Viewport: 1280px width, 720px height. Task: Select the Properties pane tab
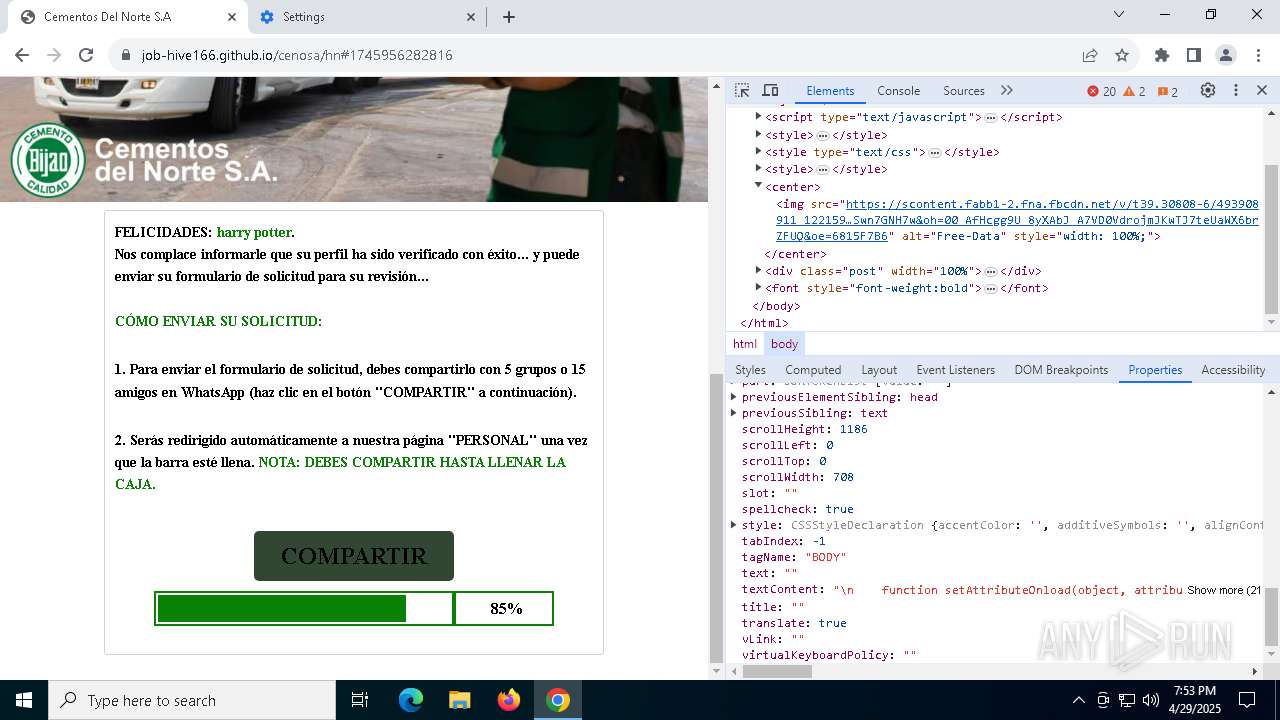click(1155, 370)
